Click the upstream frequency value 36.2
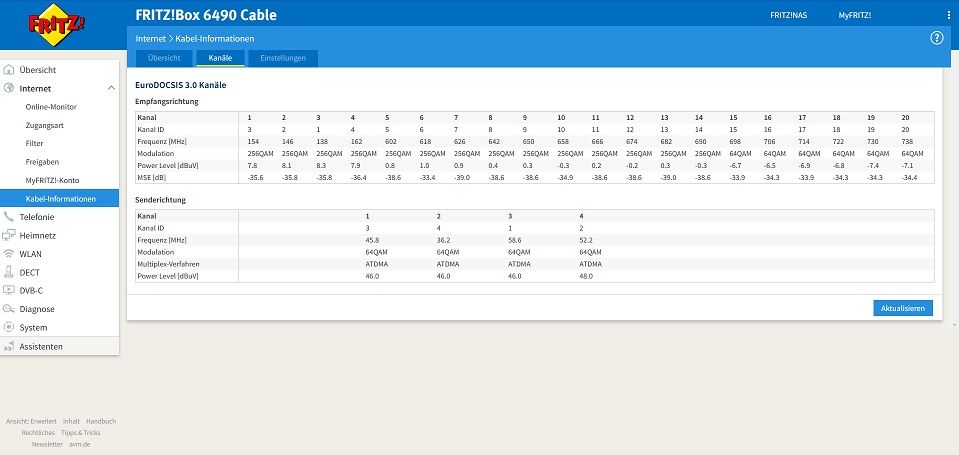The height and width of the screenshot is (455, 959). click(x=443, y=240)
